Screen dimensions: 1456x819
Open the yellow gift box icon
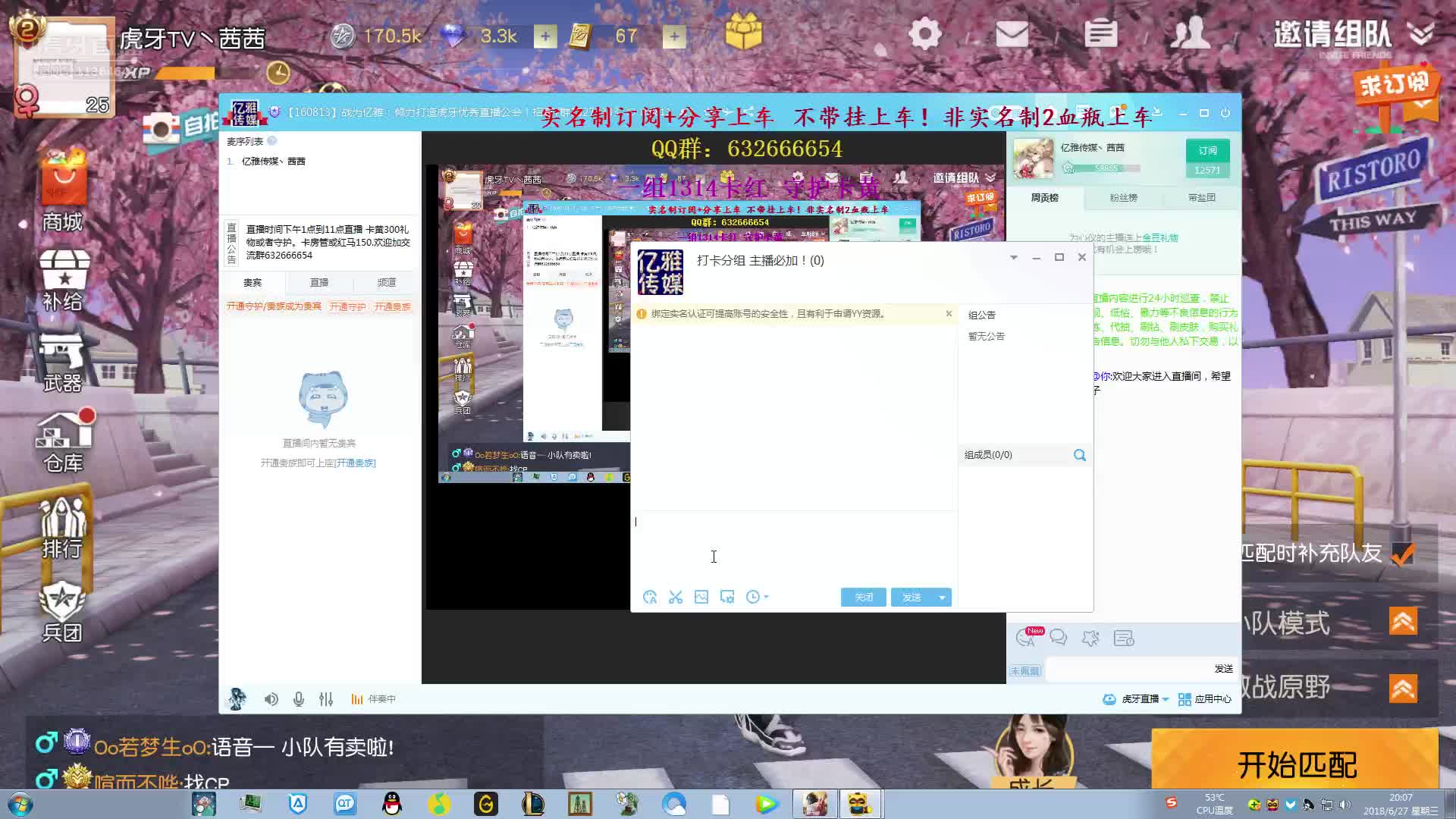[743, 33]
